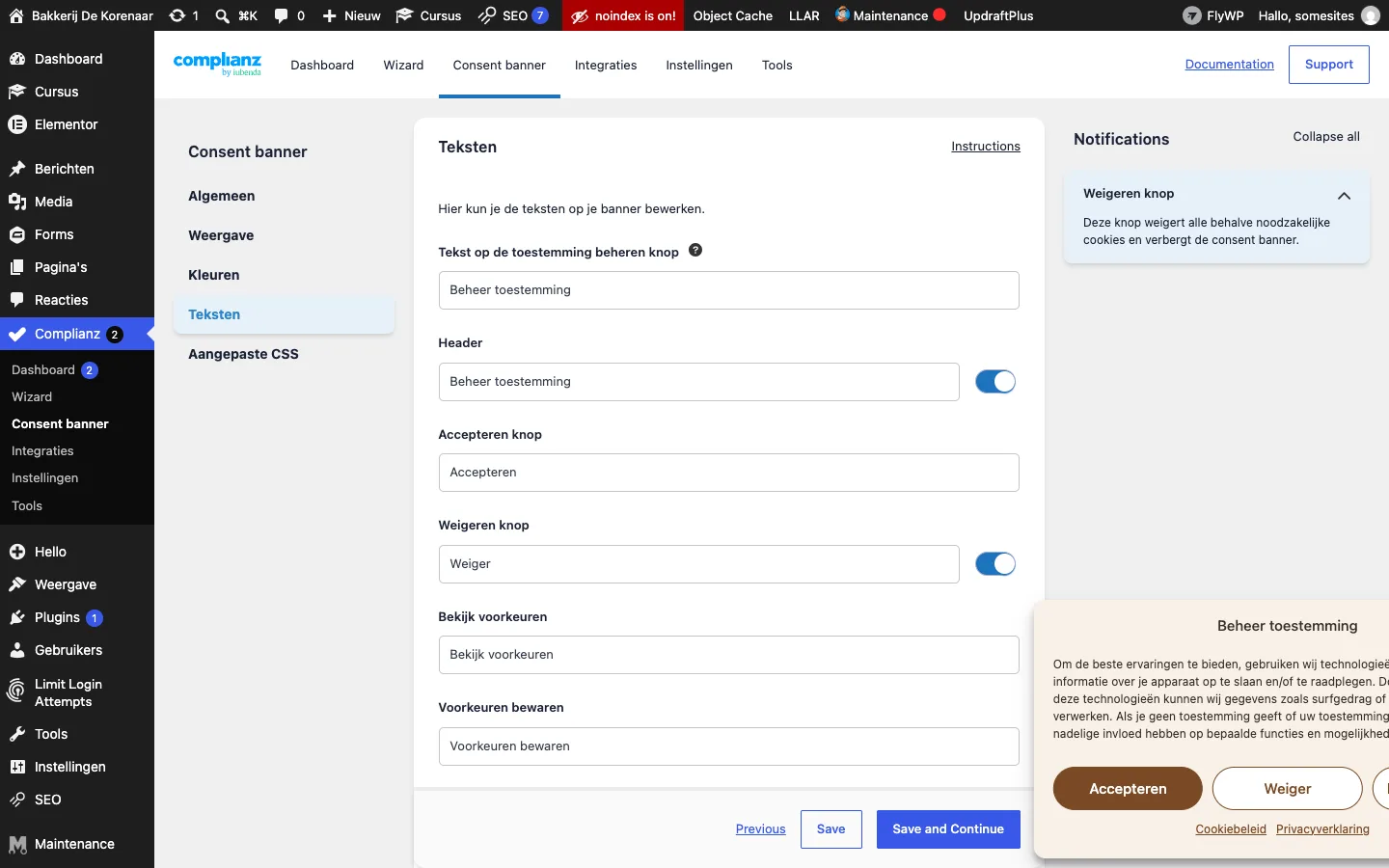Click the Reacties comment icon
Screen dimensions: 1389x868
tap(17, 300)
